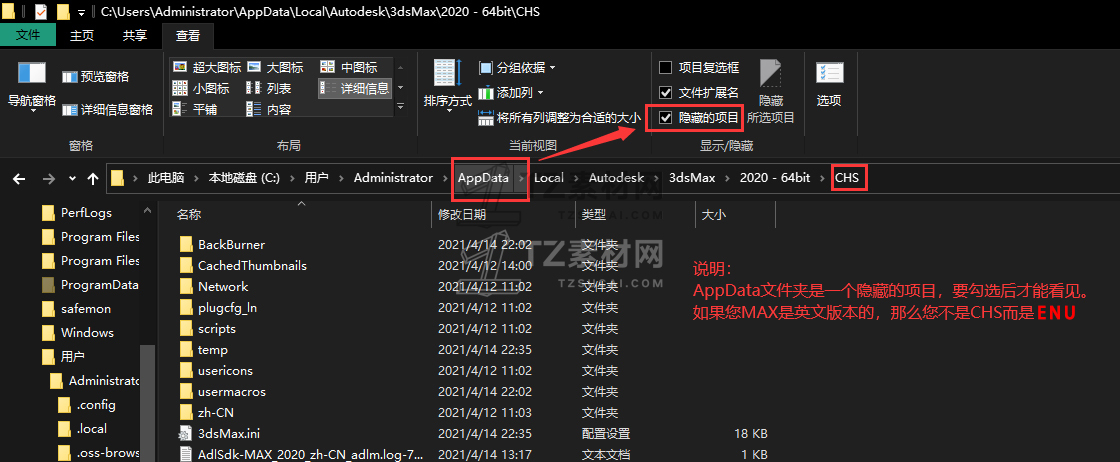The image size is (1120, 462).
Task: Select Extra large icons (超大图标) layout
Action: point(207,67)
